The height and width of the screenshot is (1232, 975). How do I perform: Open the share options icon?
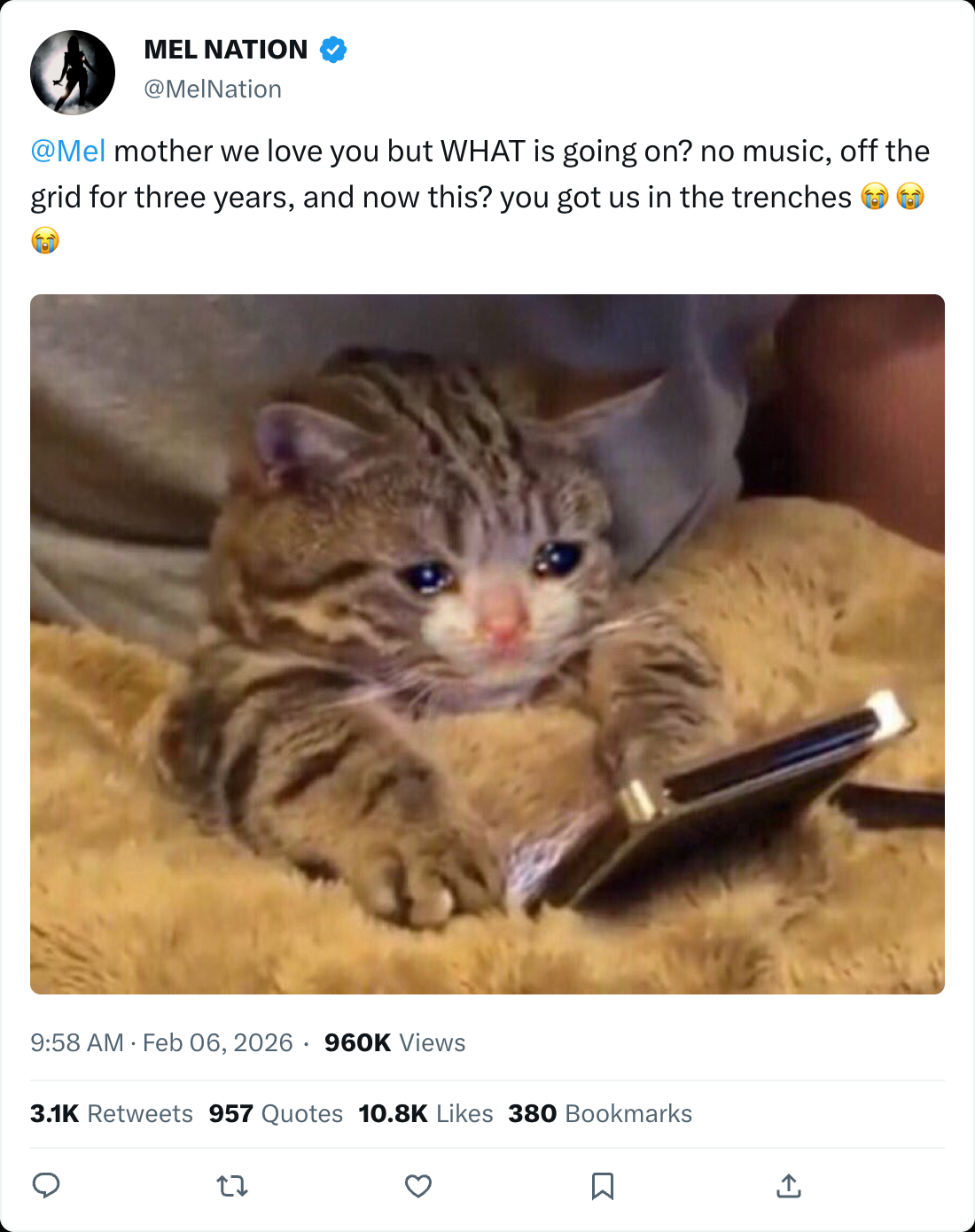[x=789, y=1185]
